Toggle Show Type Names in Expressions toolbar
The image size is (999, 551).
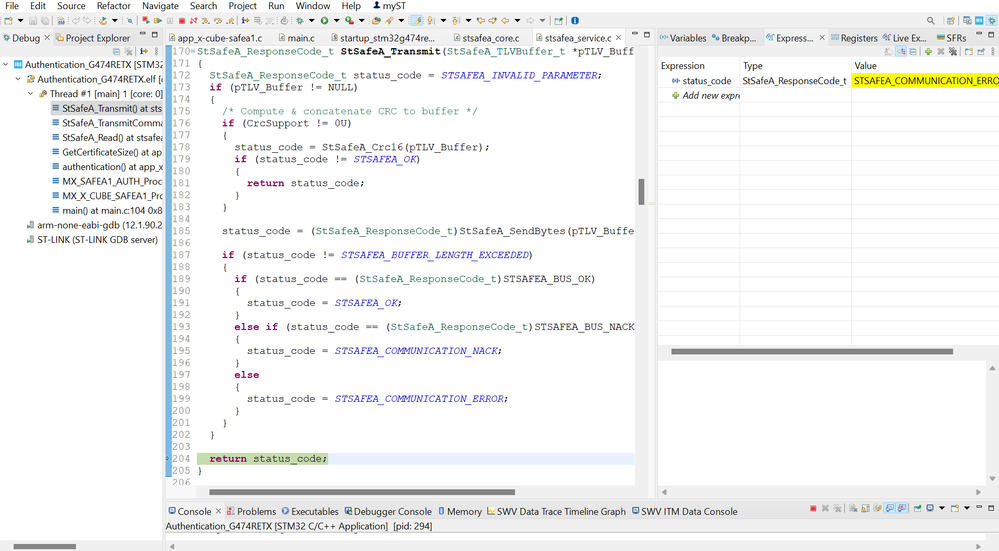click(x=889, y=52)
